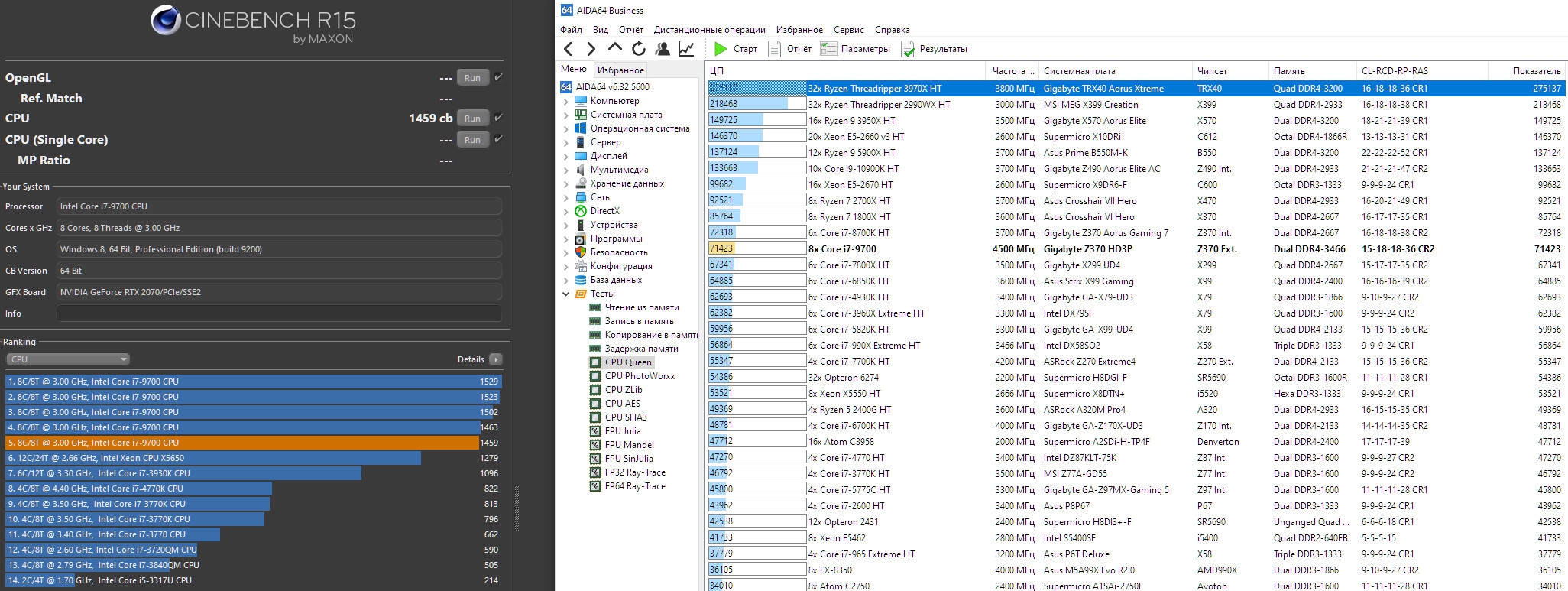
Task: Open the Файл menu
Action: coord(571,30)
